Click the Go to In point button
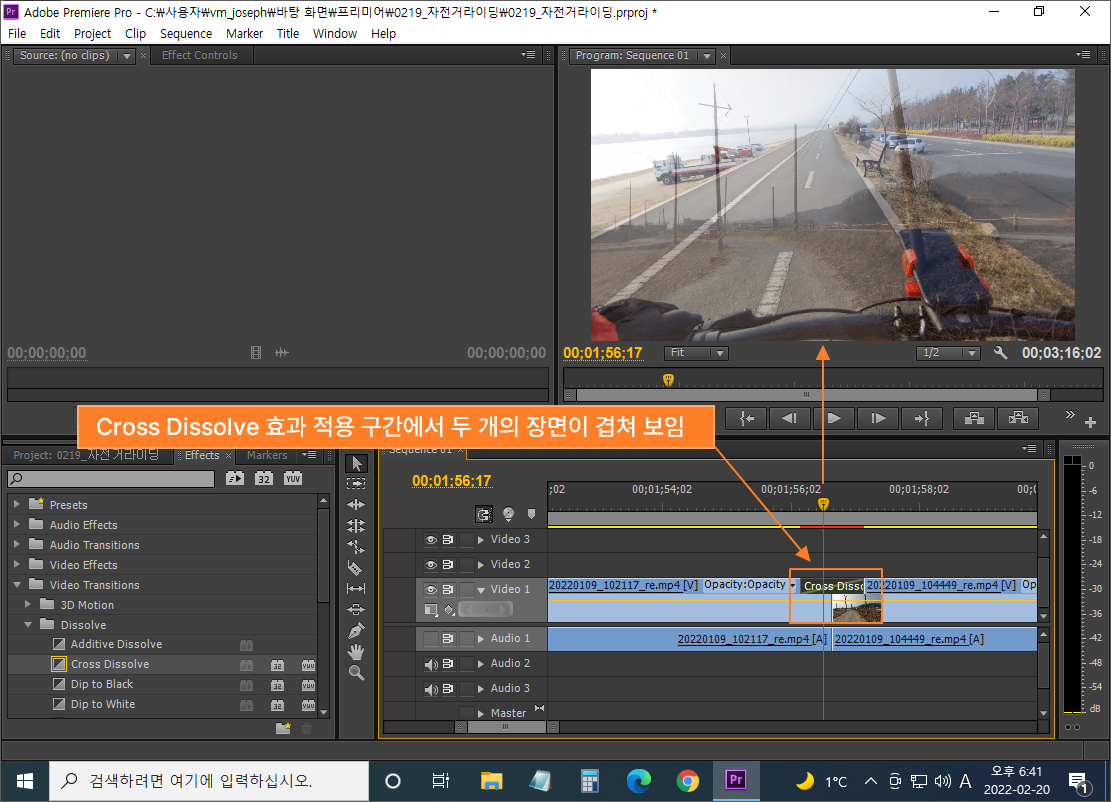The width and height of the screenshot is (1111, 802). 746,418
